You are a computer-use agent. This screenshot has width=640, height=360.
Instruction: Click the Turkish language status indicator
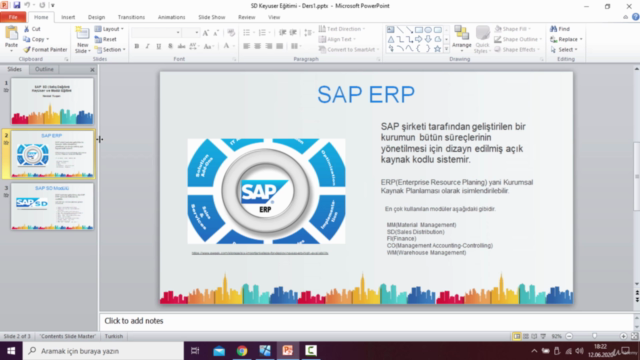pos(114,336)
